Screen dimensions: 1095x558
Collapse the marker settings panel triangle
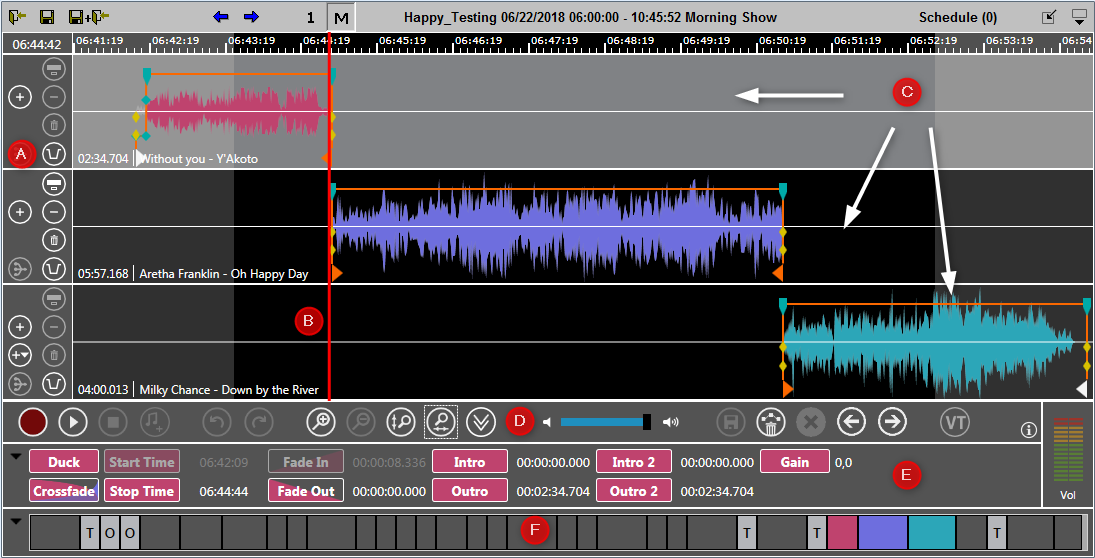(x=16, y=456)
